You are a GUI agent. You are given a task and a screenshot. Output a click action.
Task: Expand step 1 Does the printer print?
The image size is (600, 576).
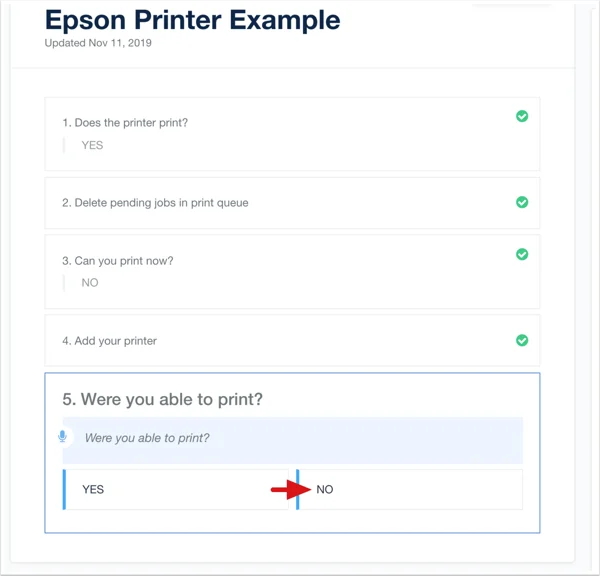292,134
